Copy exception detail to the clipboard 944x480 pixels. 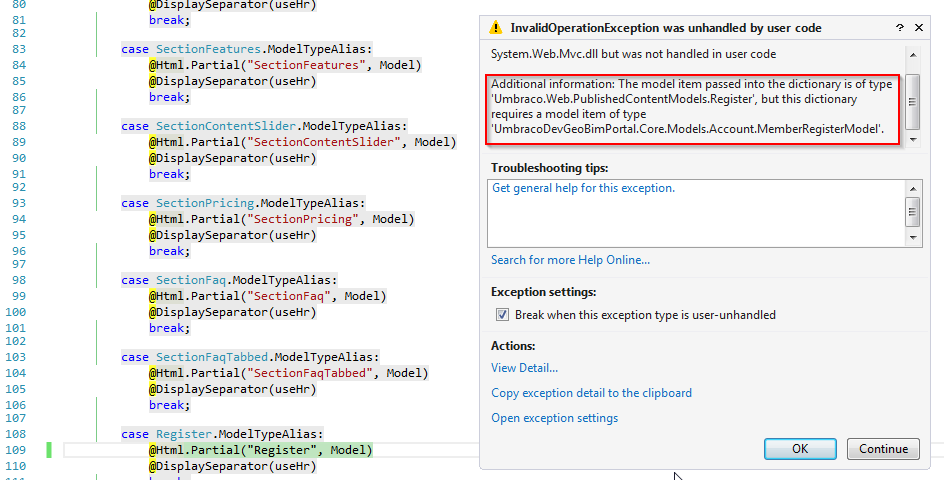coord(591,393)
